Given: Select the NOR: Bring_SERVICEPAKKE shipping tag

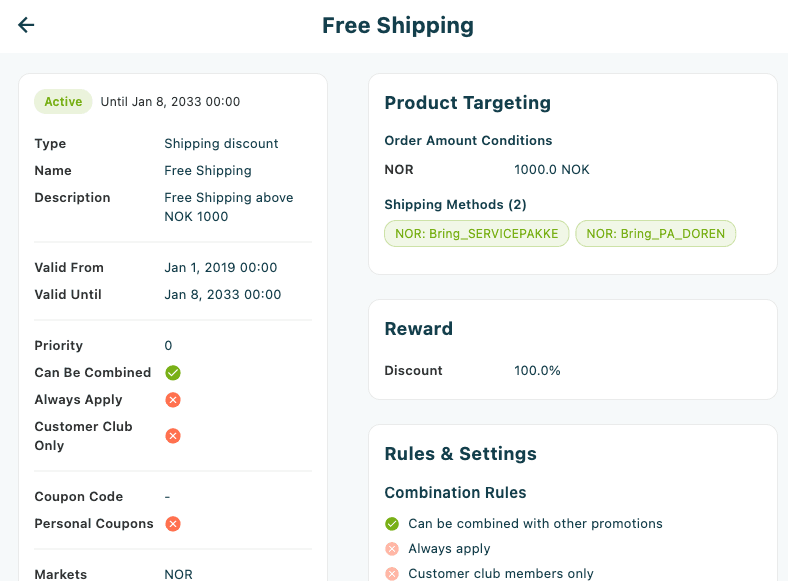Looking at the screenshot, I should 476,234.
